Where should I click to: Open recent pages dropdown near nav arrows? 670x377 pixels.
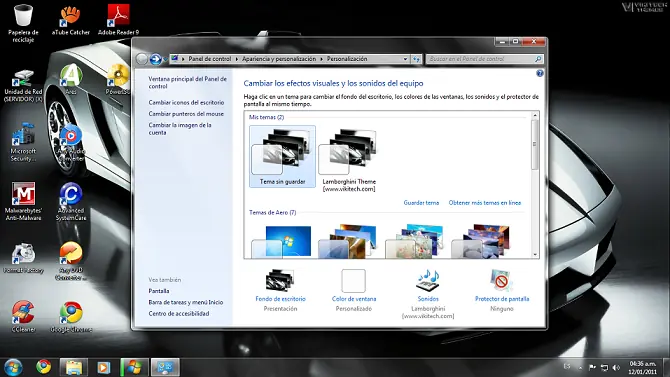pyautogui.click(x=165, y=59)
